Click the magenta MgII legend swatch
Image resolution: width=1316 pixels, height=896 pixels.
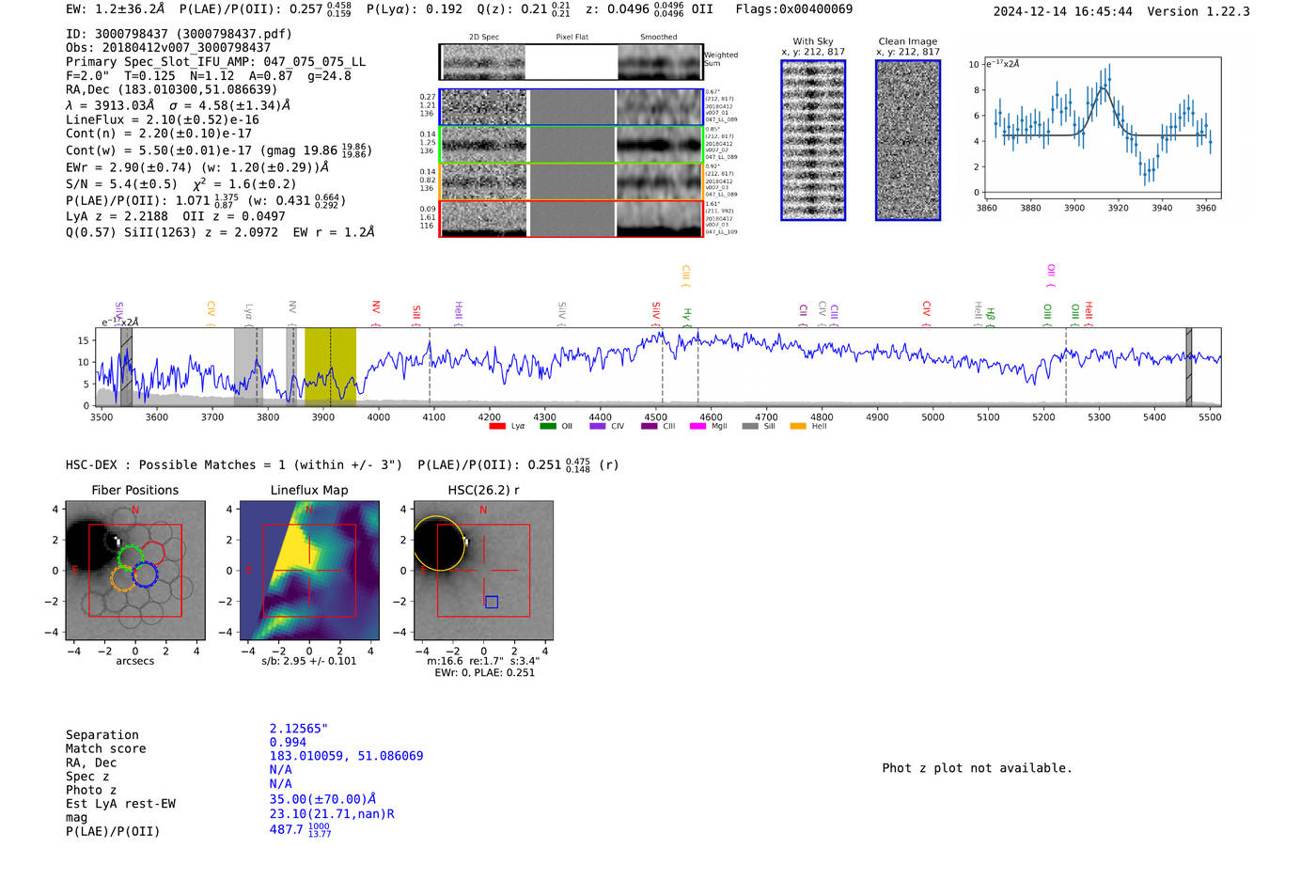point(697,427)
